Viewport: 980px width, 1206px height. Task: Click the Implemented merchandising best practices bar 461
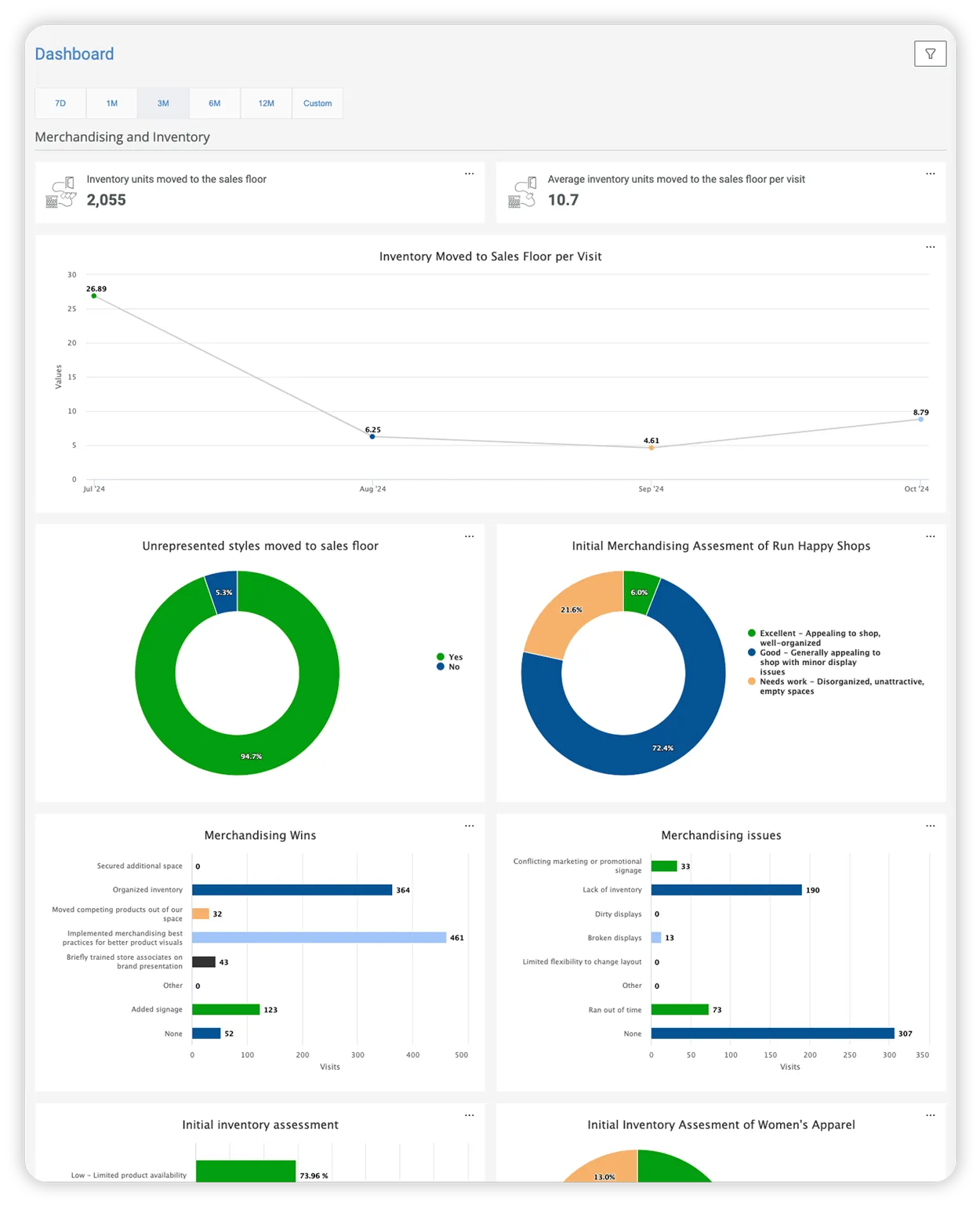pyautogui.click(x=319, y=938)
